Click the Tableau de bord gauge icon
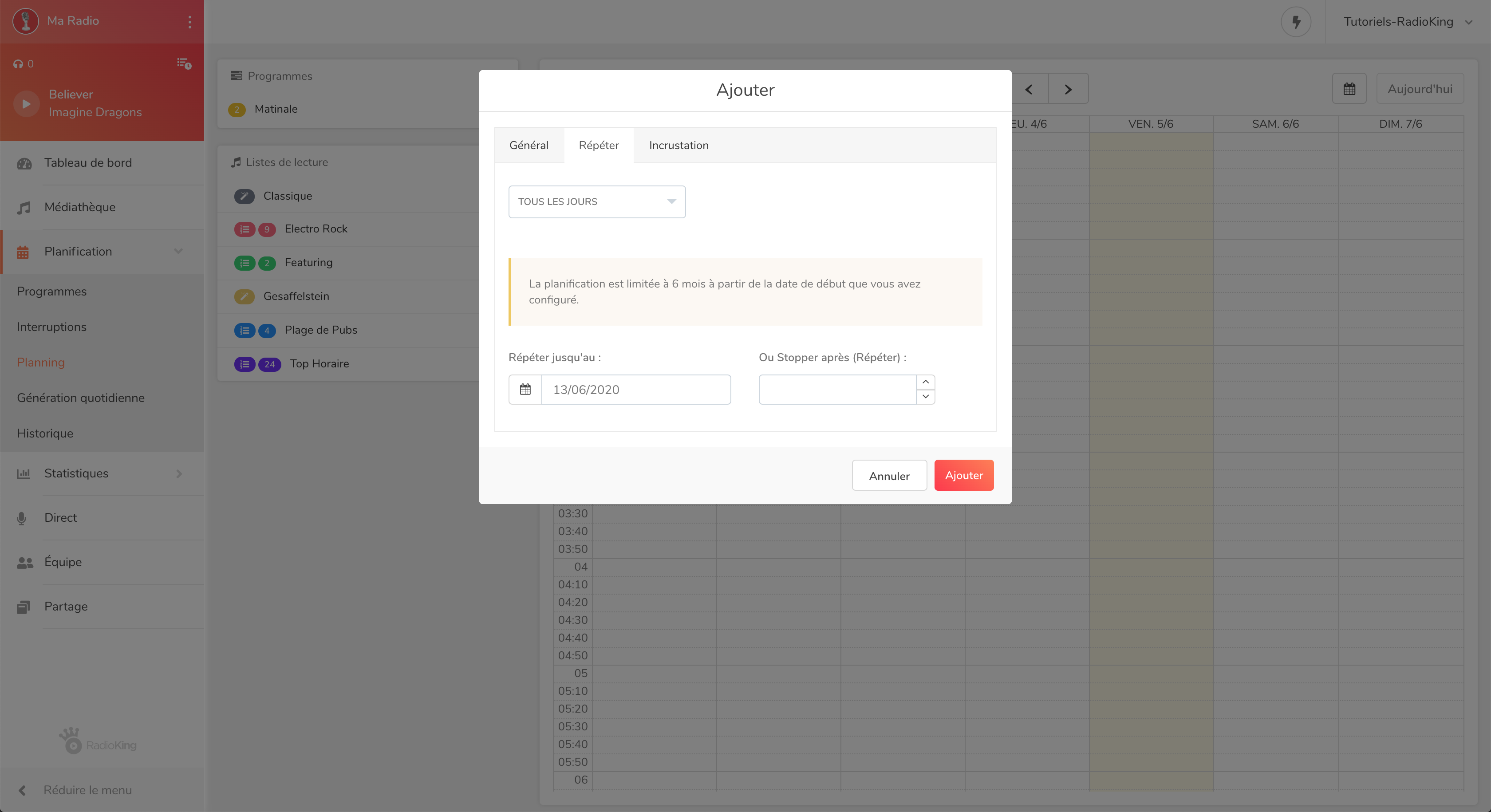 click(24, 163)
